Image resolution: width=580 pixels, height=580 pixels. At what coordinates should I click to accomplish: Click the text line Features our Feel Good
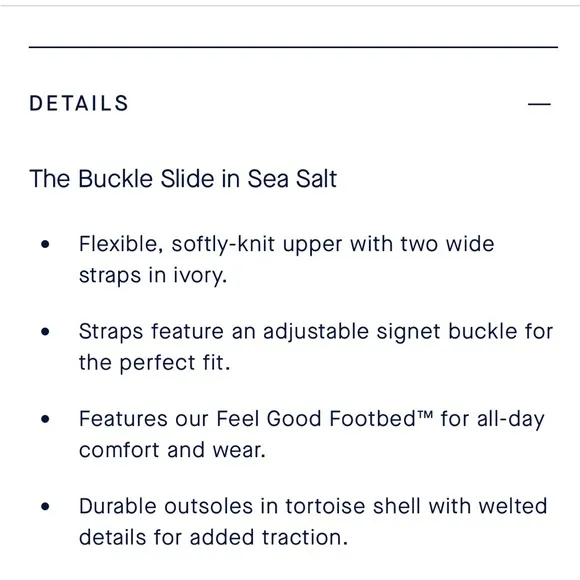311,419
